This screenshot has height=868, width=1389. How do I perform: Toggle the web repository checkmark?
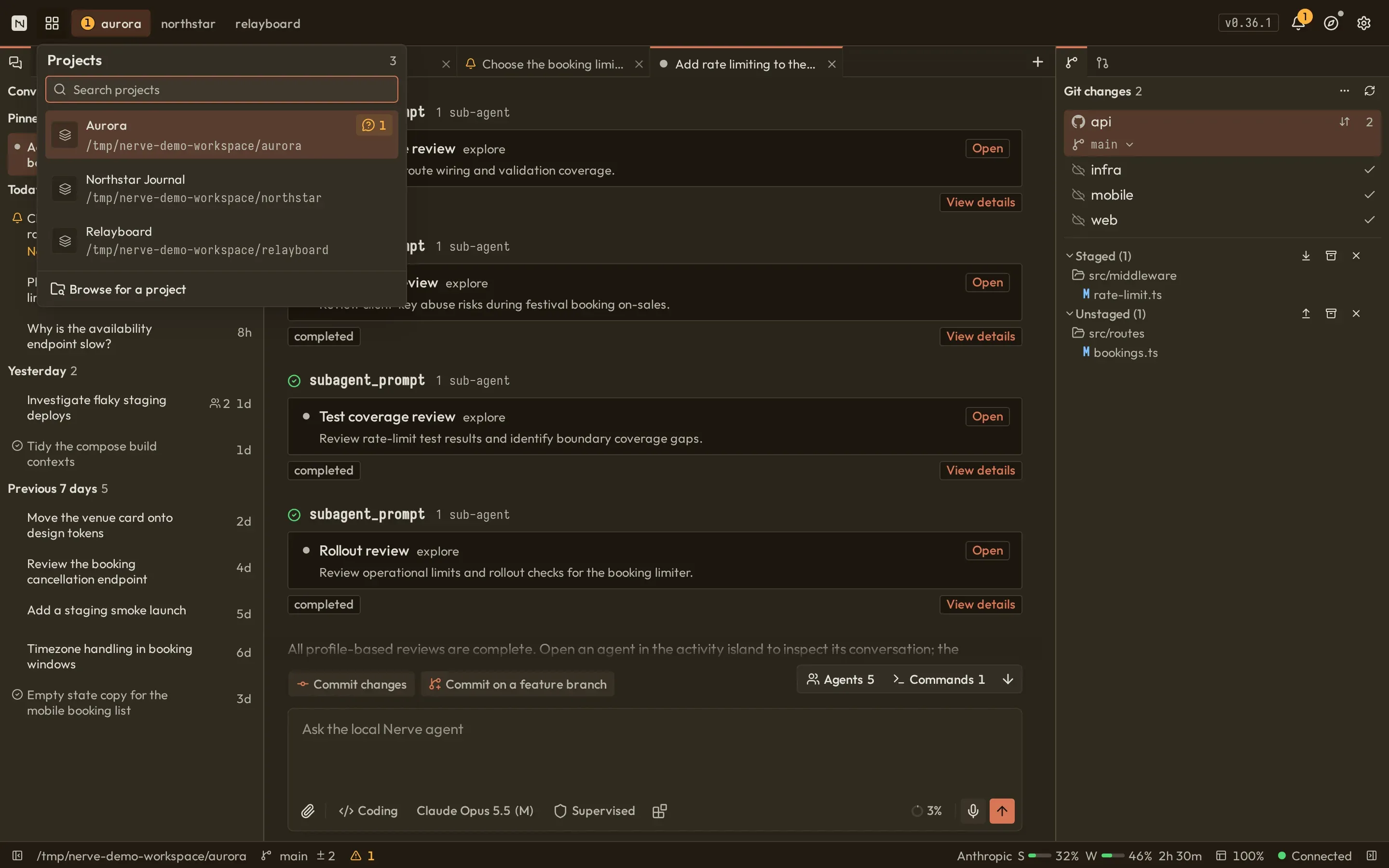tap(1370, 220)
